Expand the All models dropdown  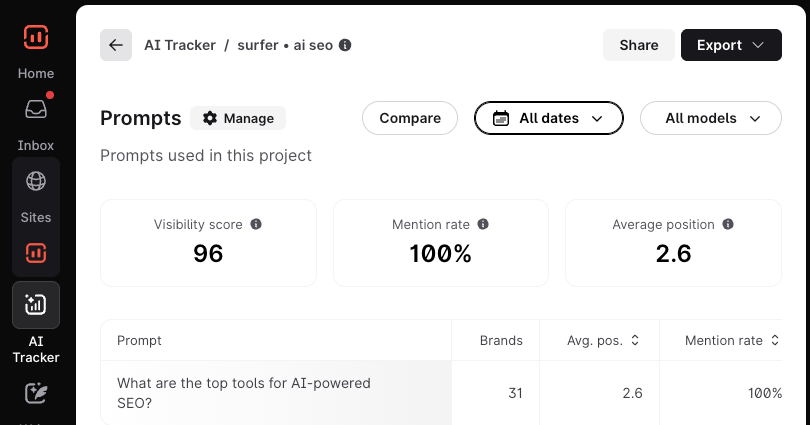[710, 118]
